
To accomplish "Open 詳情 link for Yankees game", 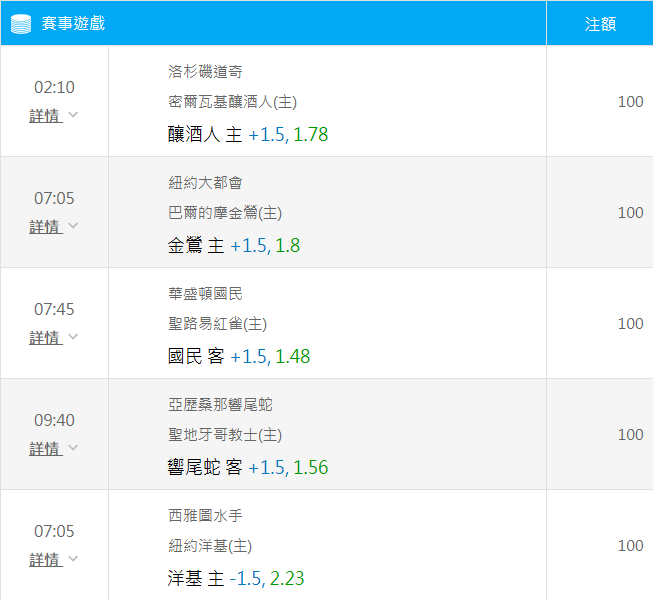I will tap(46, 560).
